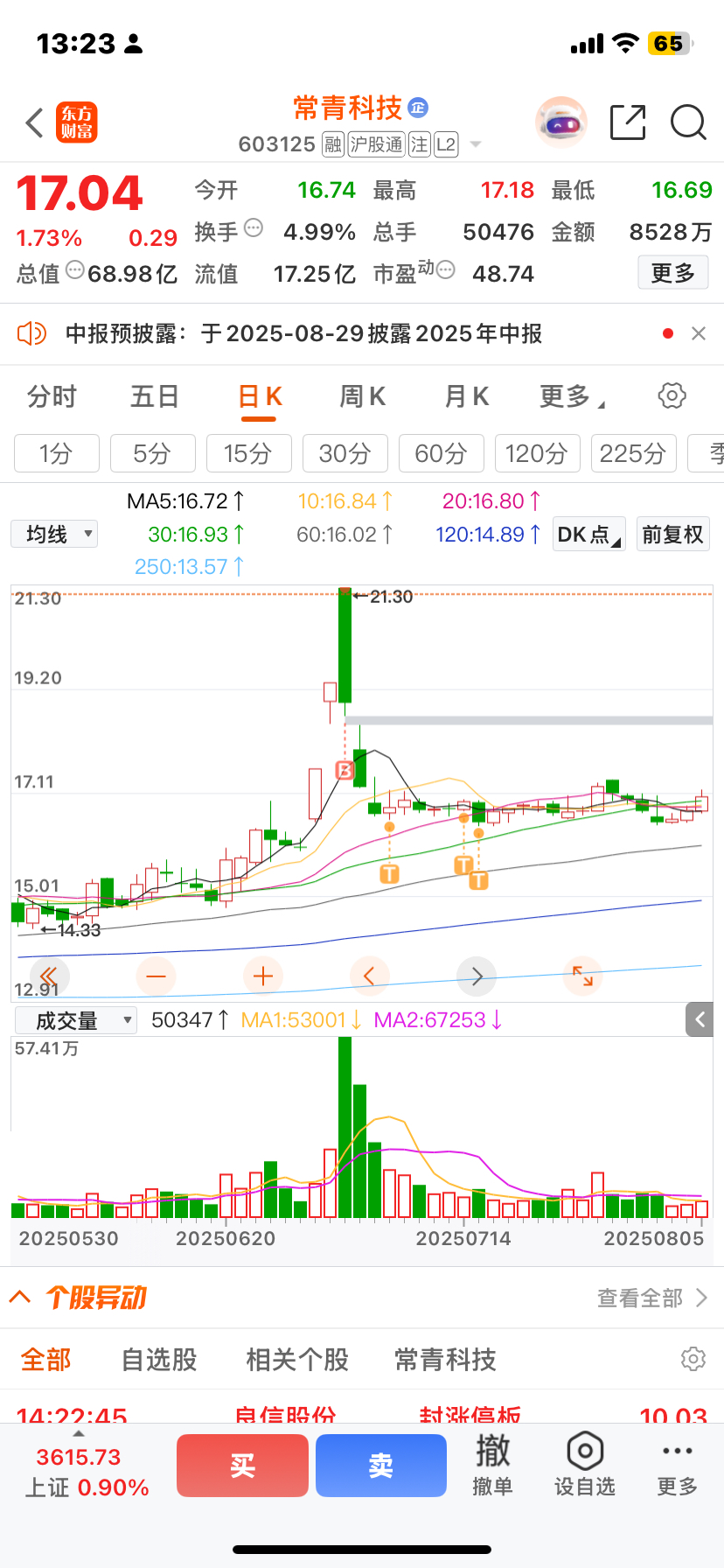
Task: Select the 相关个股 filter tab
Action: [297, 1360]
